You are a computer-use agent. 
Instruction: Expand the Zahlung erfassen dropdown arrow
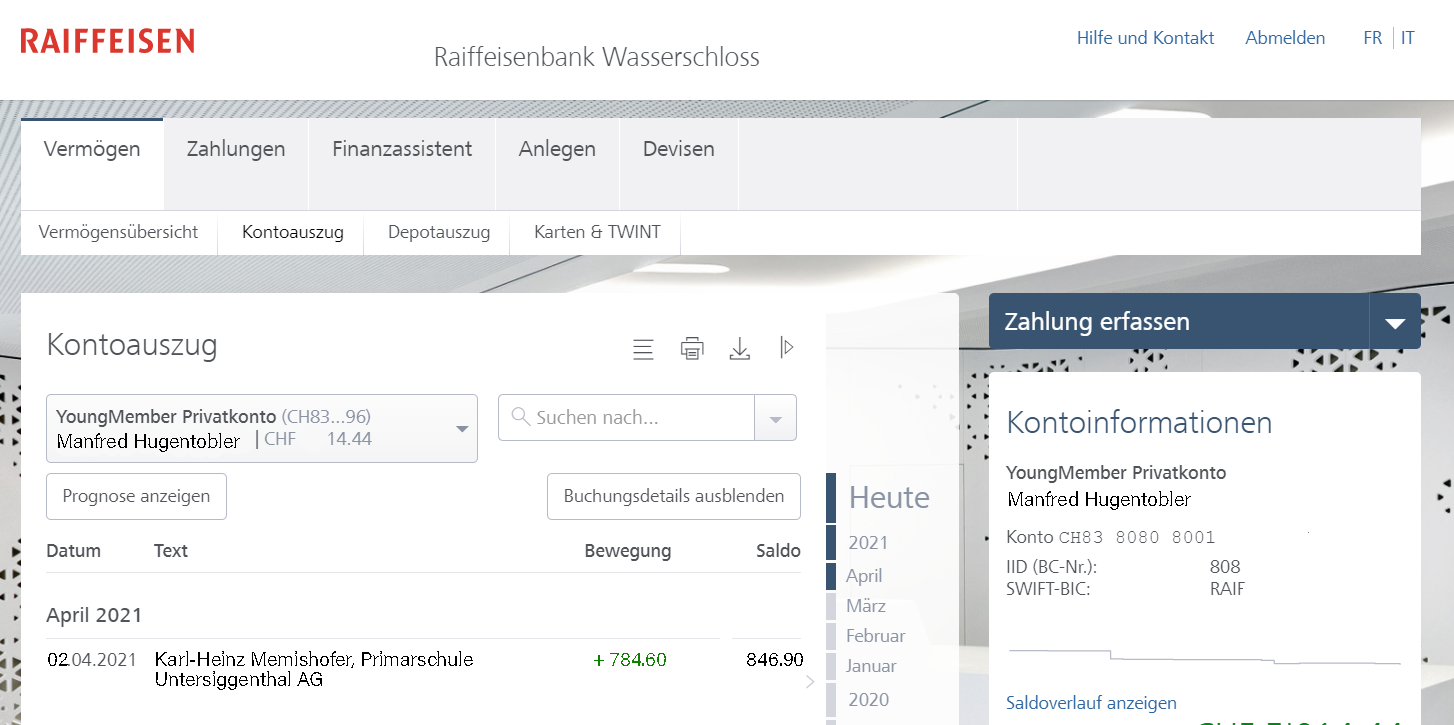(x=1395, y=322)
